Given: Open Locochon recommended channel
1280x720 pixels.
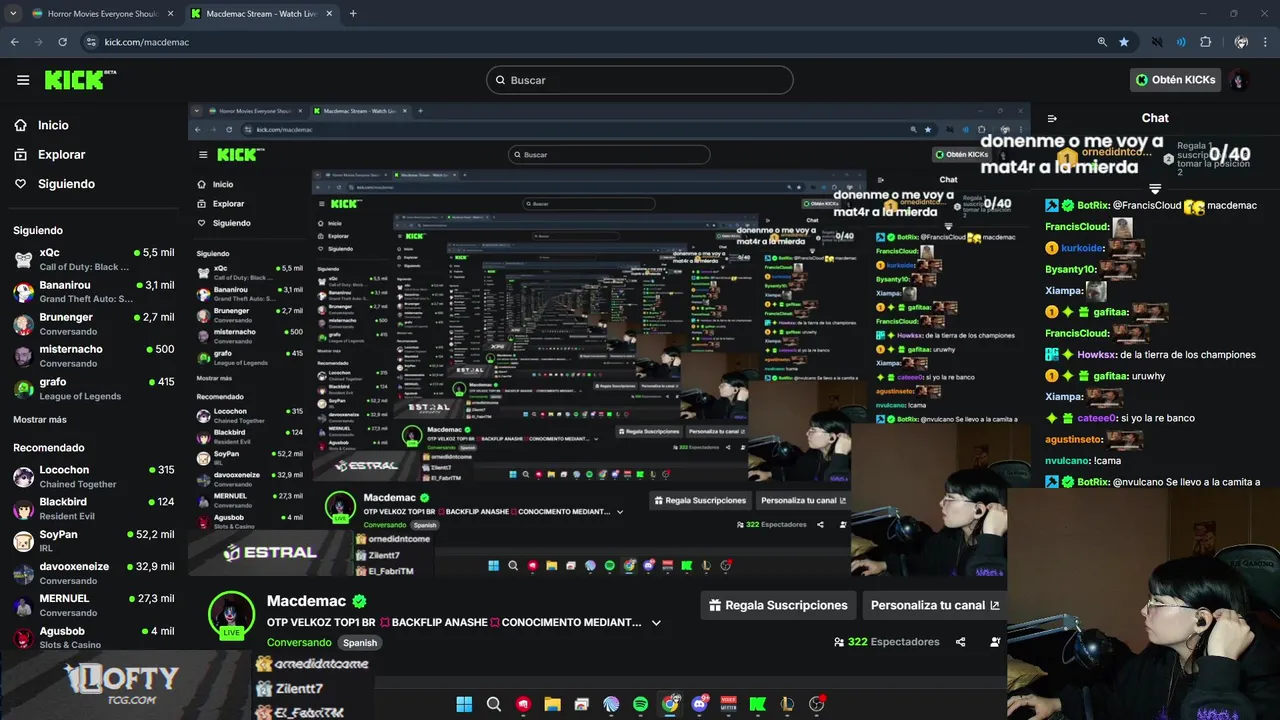Looking at the screenshot, I should [93, 477].
